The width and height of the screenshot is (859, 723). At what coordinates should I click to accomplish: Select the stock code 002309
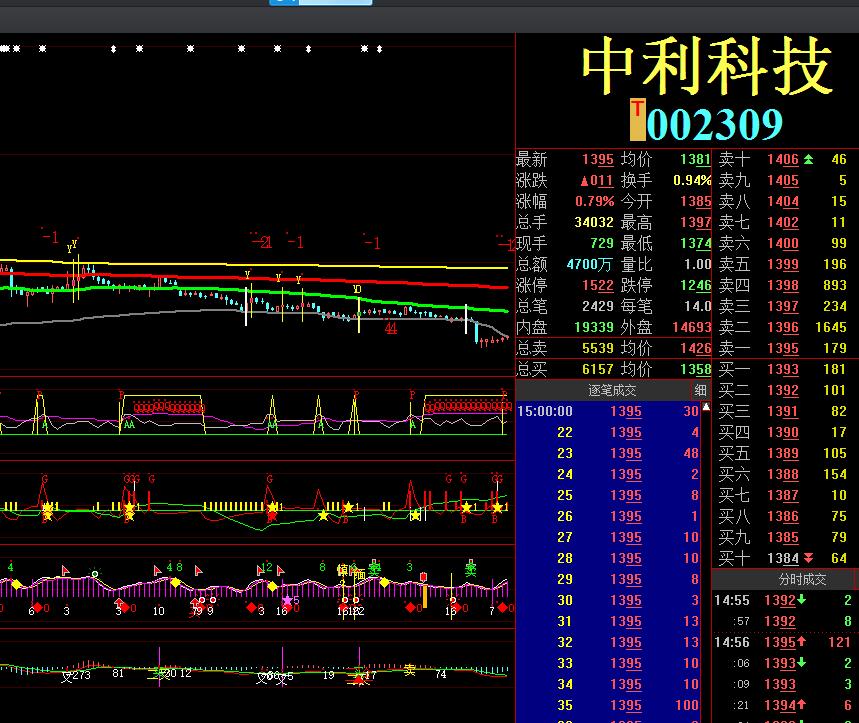click(714, 124)
